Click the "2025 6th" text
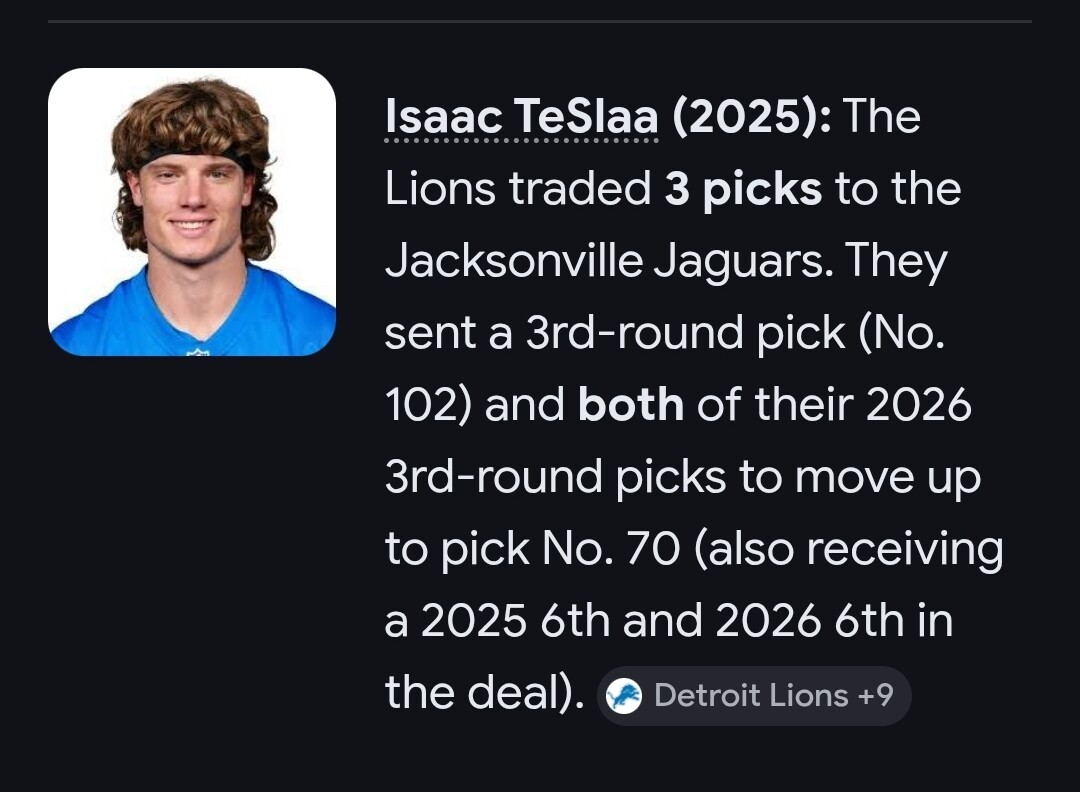 (x=515, y=621)
